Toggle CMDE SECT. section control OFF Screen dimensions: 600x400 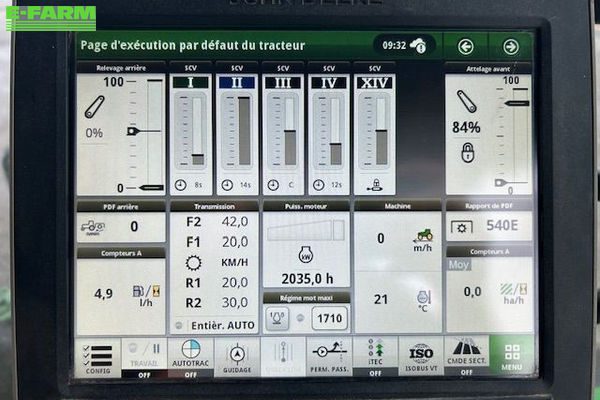point(466,356)
